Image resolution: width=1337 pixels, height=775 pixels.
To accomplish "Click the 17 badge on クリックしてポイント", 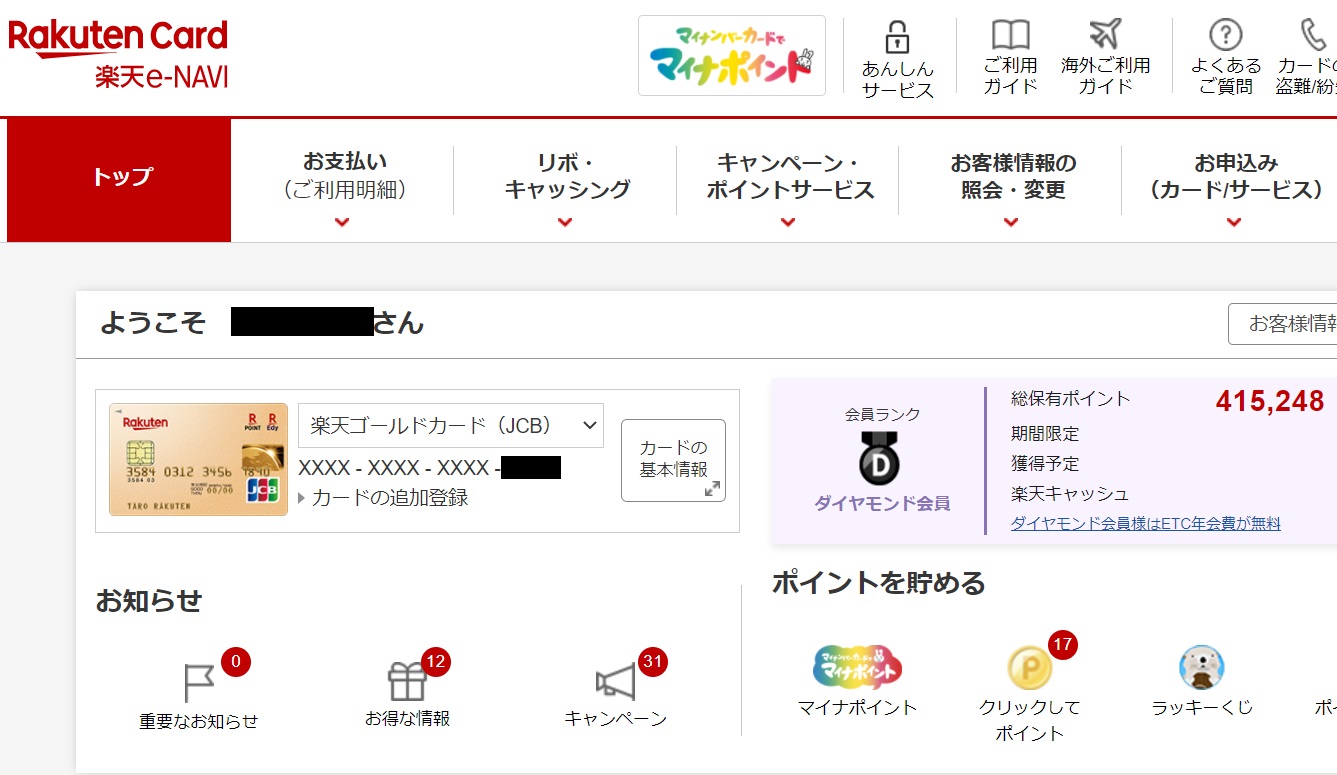I will click(1062, 645).
